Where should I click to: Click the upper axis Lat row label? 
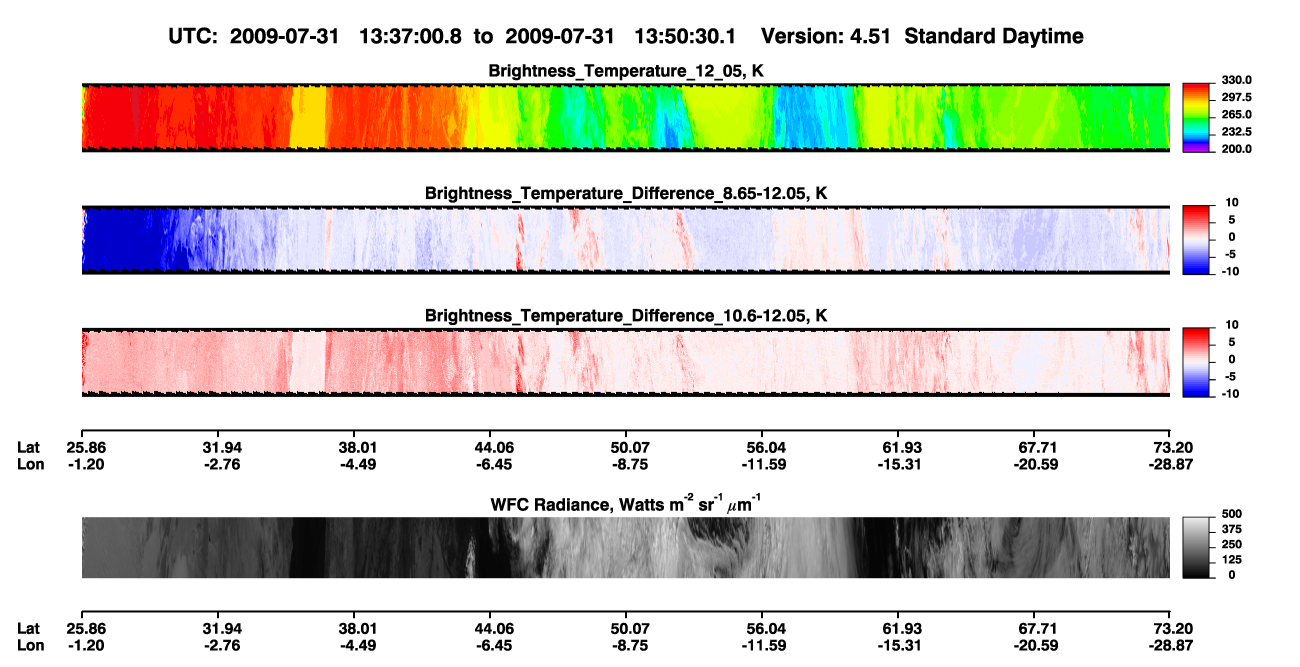(x=28, y=448)
